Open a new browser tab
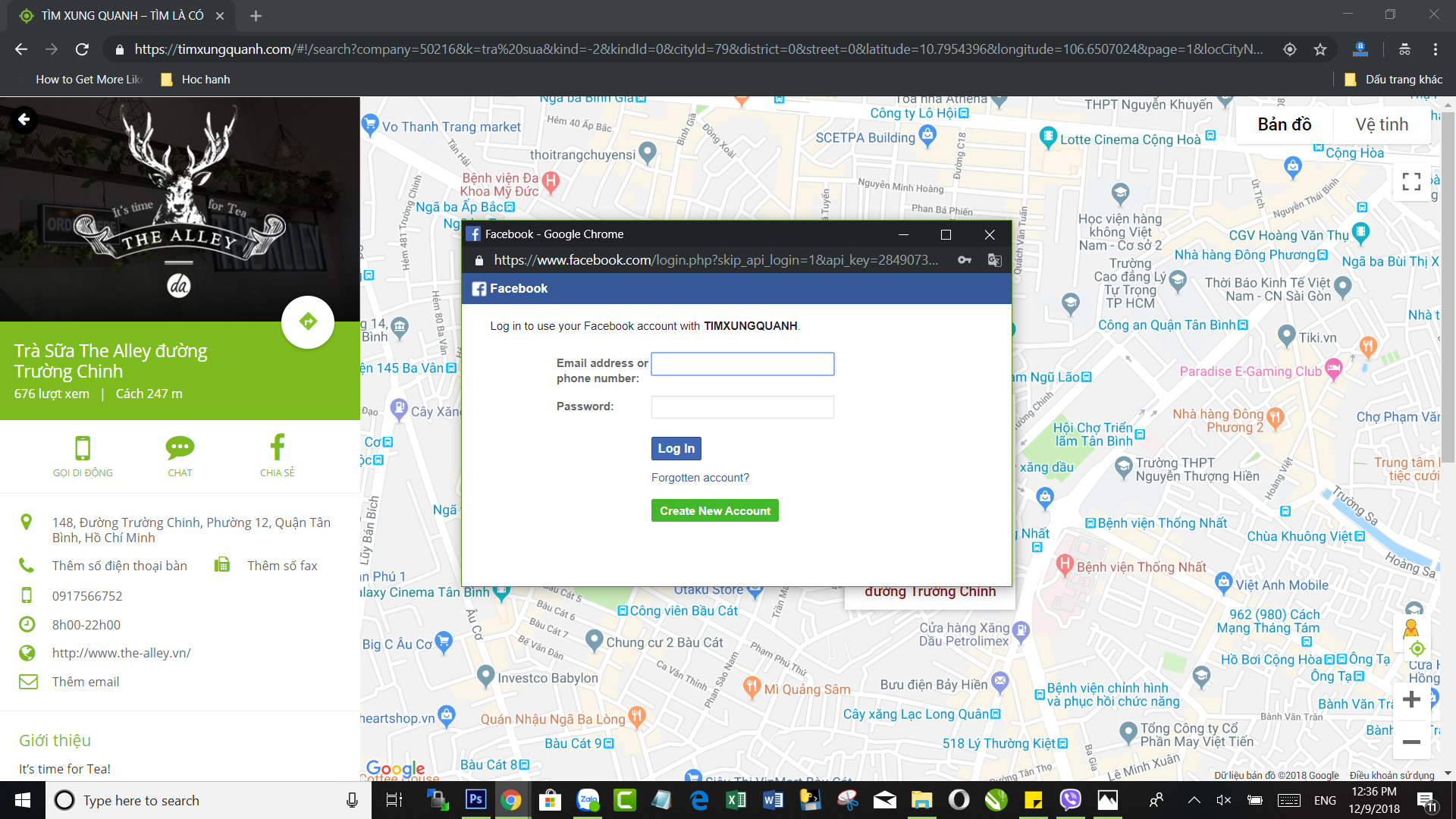This screenshot has width=1456, height=819. [x=256, y=16]
